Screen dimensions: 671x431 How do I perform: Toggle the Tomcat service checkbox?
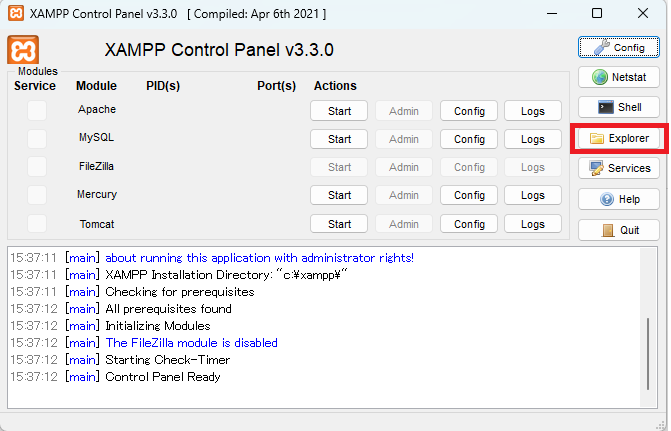[x=37, y=224]
